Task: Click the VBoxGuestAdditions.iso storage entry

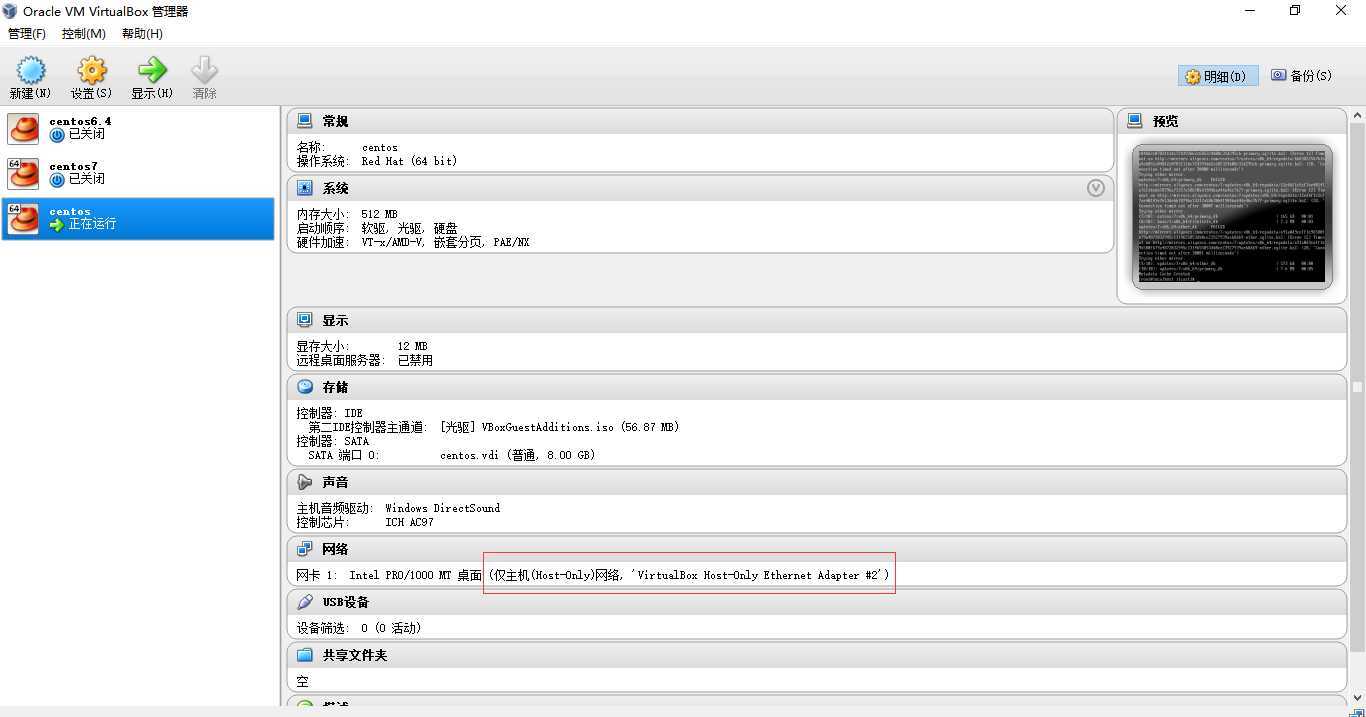Action: pyautogui.click(x=559, y=427)
